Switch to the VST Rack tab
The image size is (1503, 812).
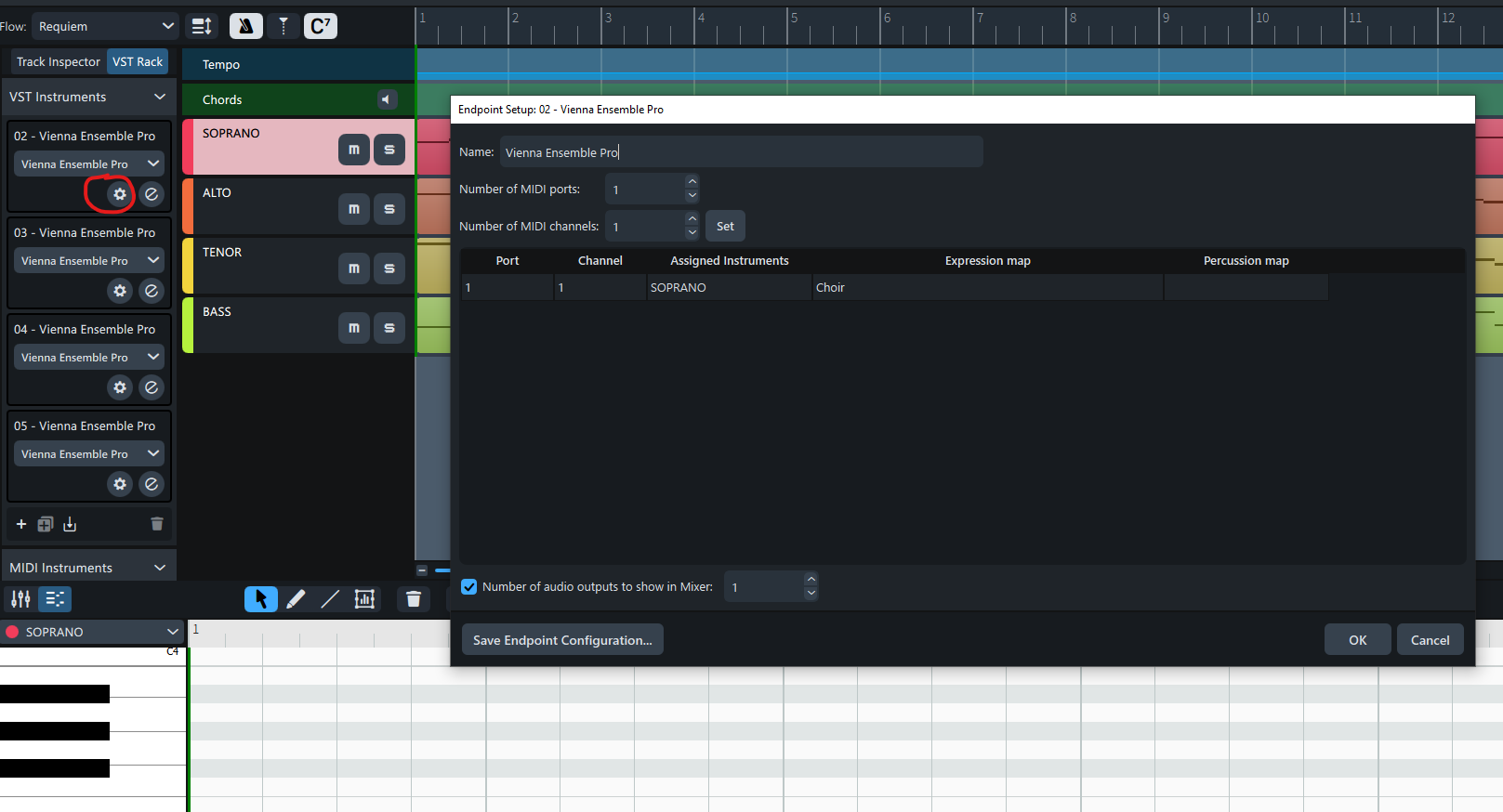coord(138,61)
